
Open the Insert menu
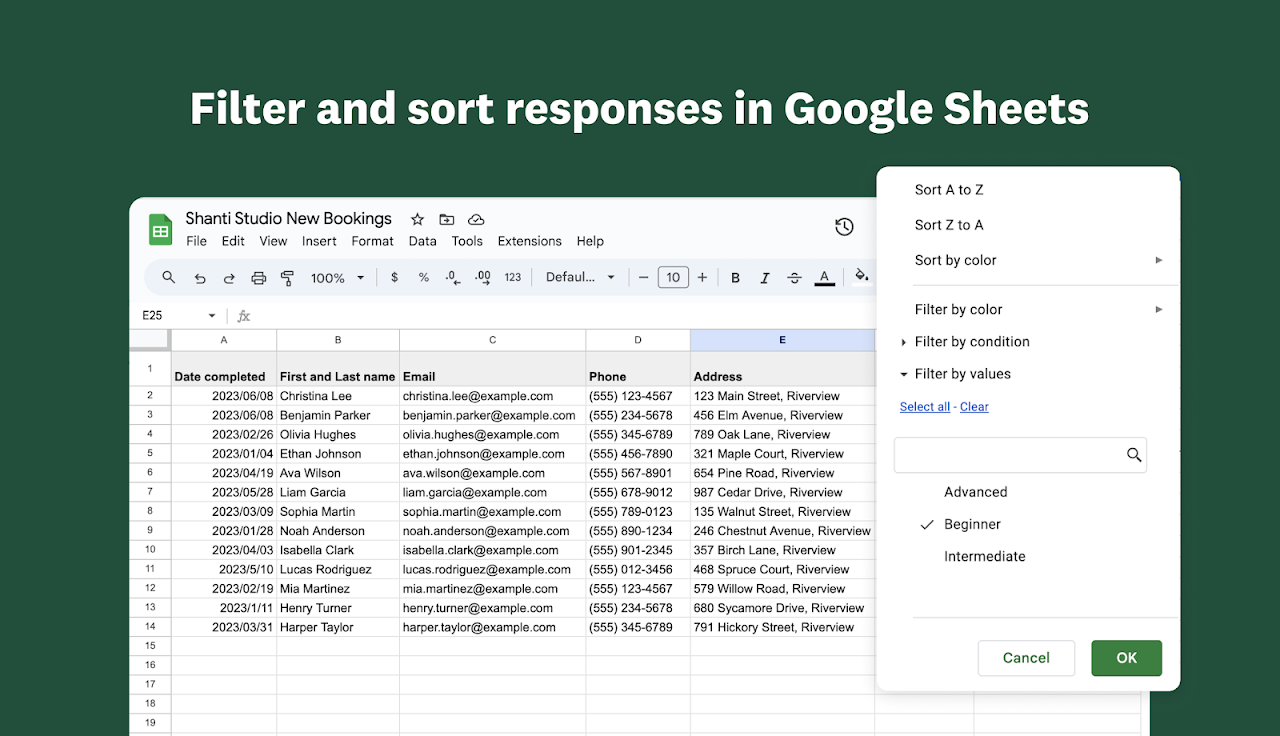click(319, 241)
